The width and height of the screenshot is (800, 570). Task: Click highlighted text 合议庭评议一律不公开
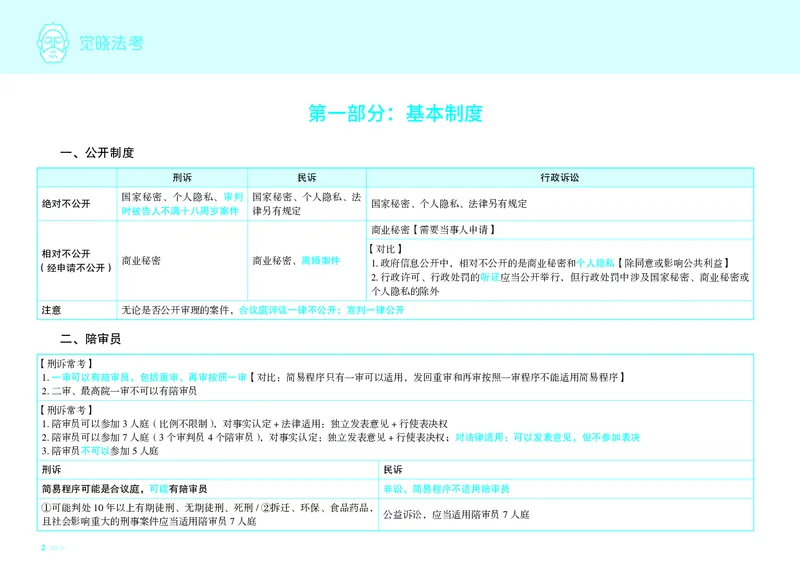[287, 310]
